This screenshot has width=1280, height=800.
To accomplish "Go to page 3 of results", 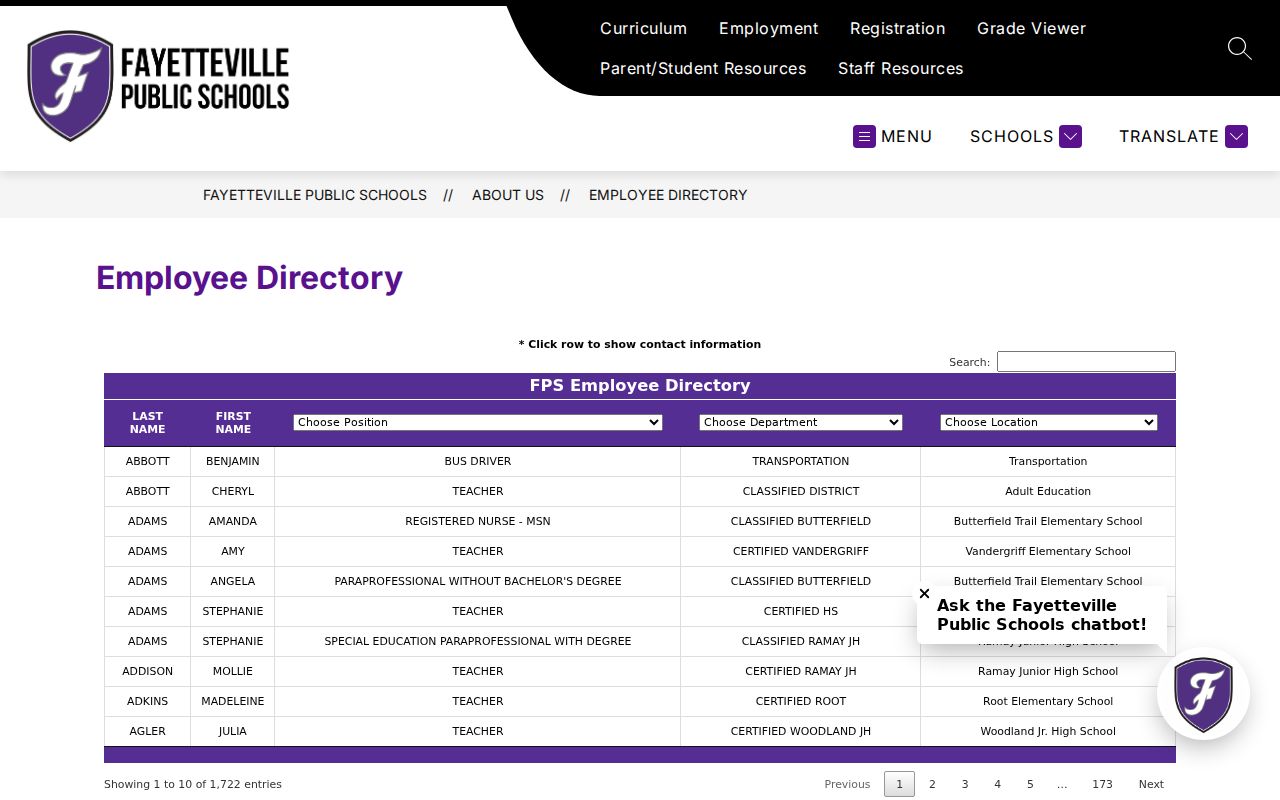I will tap(965, 784).
